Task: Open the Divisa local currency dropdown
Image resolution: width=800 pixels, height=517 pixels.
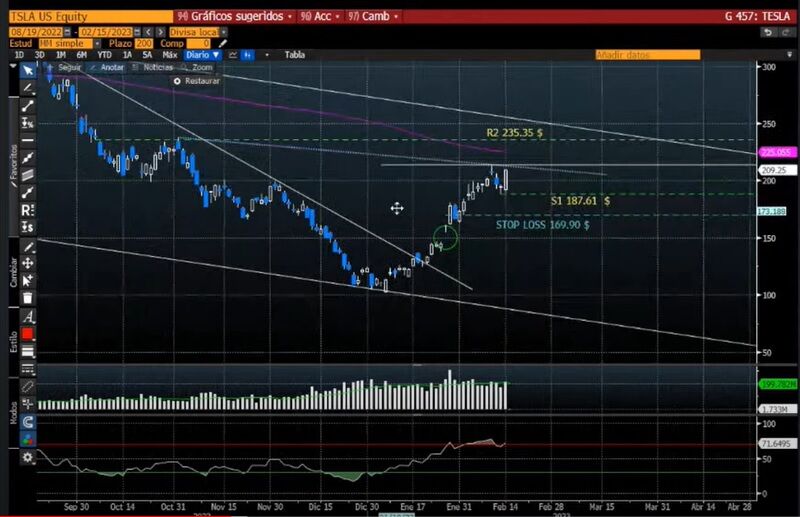Action: (x=198, y=32)
